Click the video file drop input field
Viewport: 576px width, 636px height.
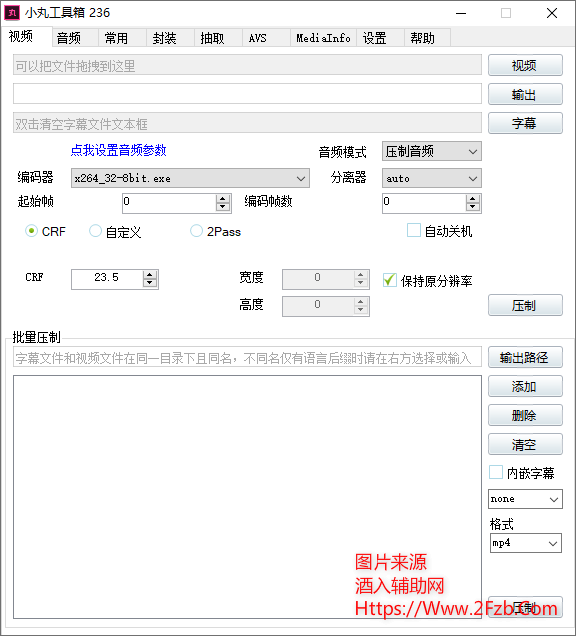click(x=247, y=65)
